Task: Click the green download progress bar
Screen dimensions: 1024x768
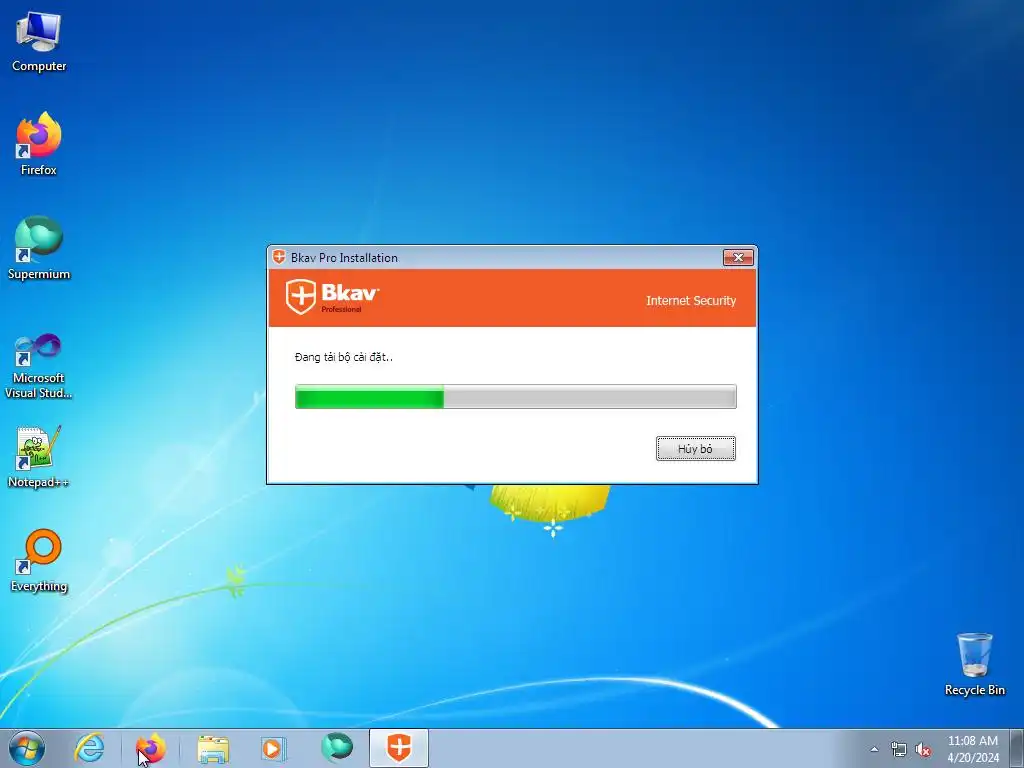Action: (x=516, y=396)
